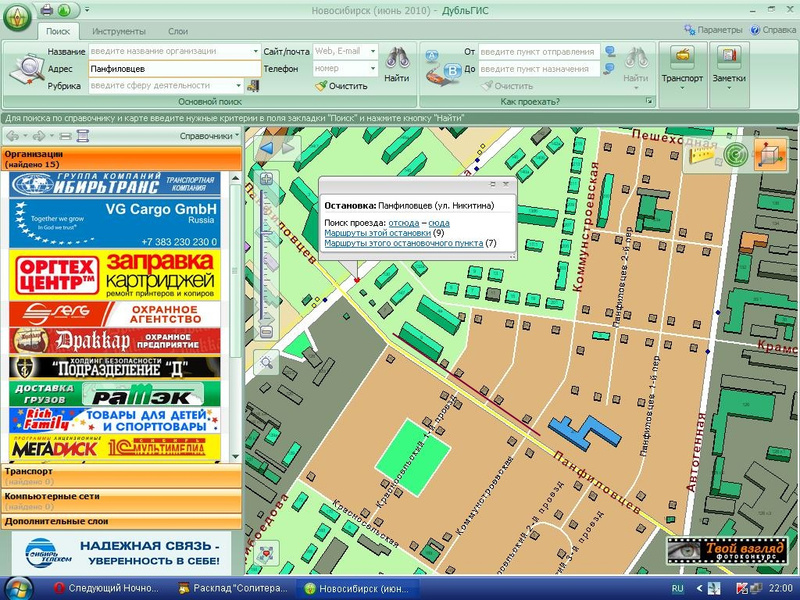Expand the Телефон number dropdown arrow

[373, 68]
